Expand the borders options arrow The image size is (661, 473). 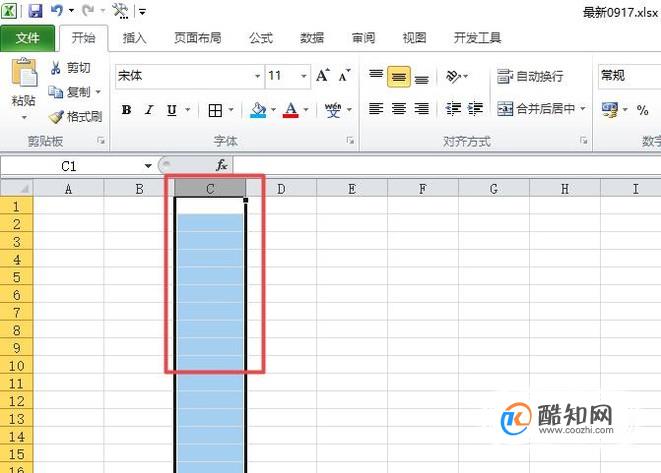(231, 110)
